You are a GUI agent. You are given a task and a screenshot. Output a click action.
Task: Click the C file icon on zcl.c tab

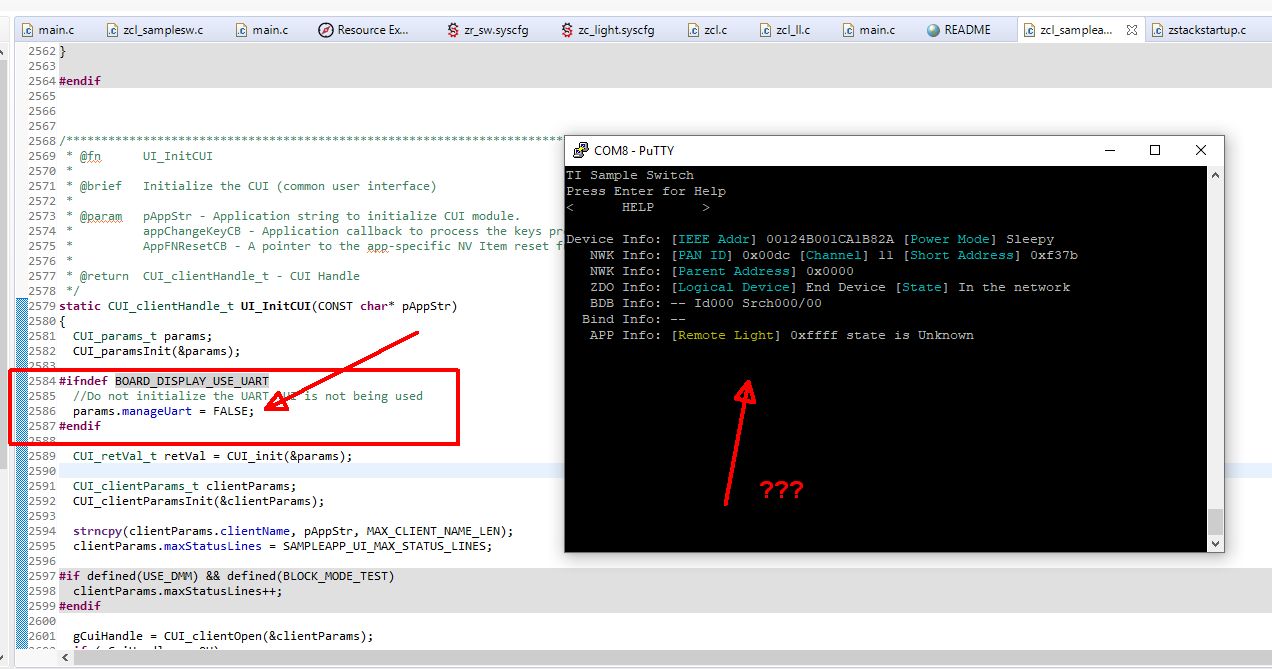(694, 30)
